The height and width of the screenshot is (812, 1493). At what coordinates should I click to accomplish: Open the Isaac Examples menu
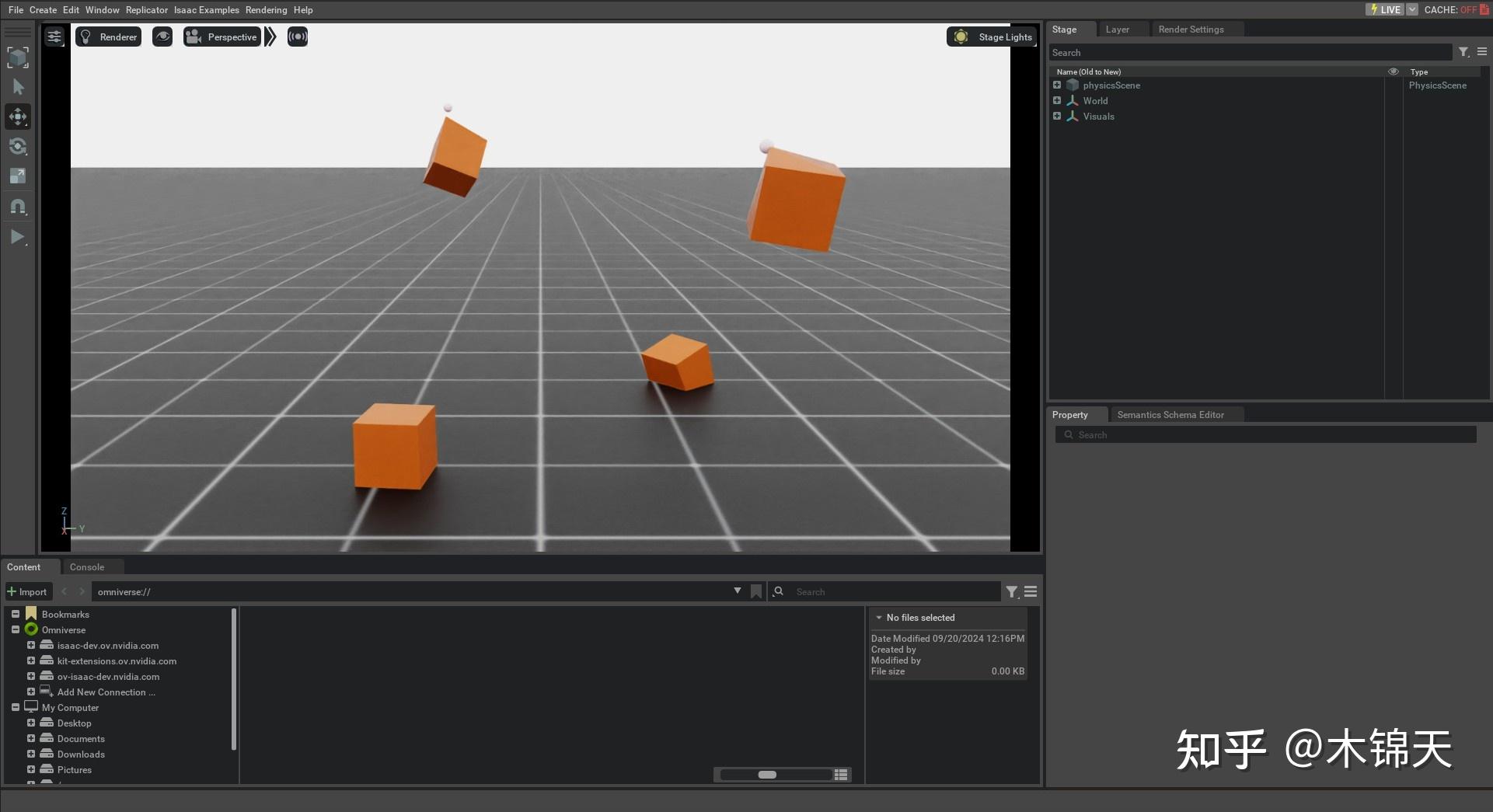click(x=206, y=9)
